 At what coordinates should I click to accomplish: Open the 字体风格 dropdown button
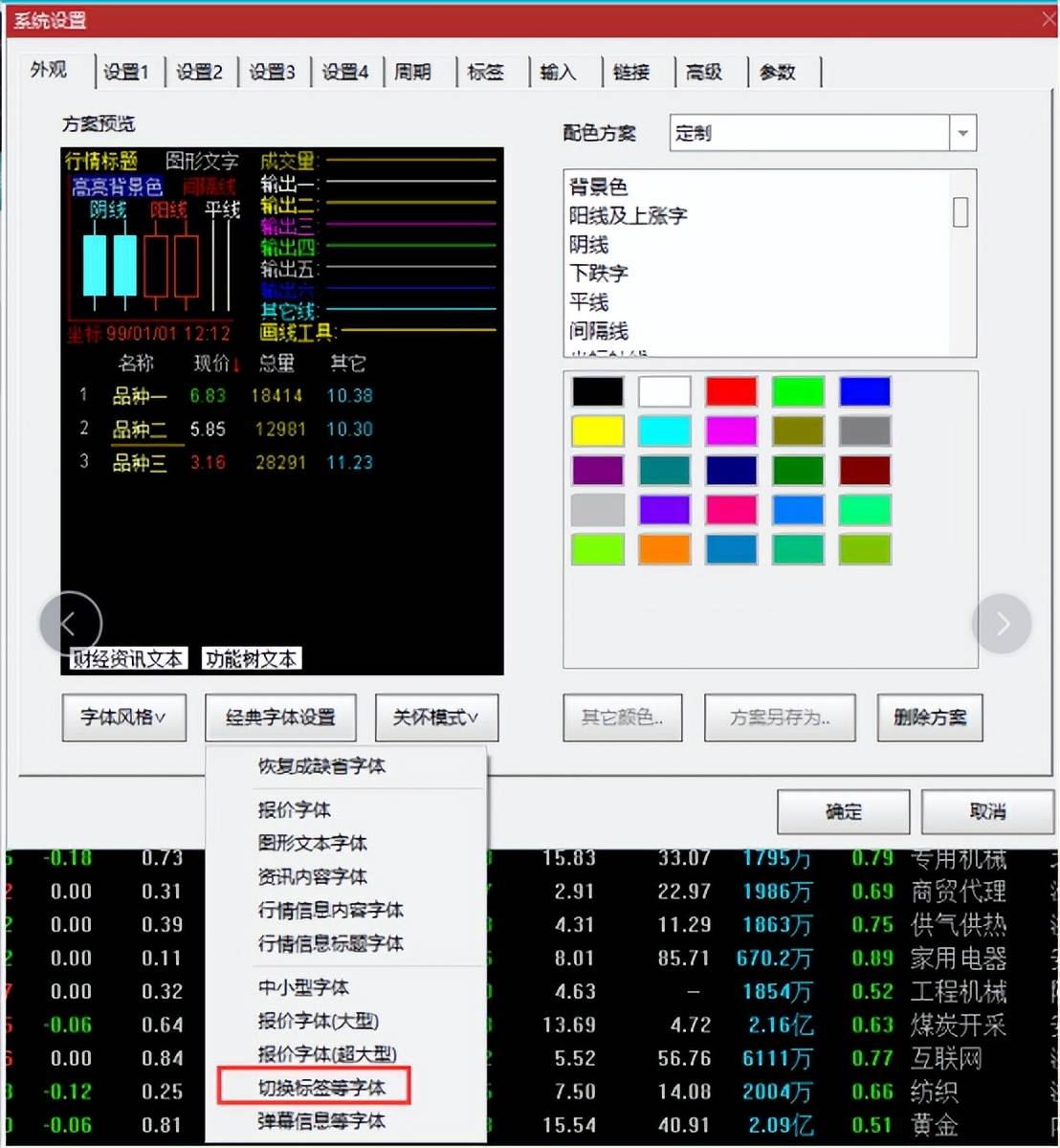tap(123, 717)
